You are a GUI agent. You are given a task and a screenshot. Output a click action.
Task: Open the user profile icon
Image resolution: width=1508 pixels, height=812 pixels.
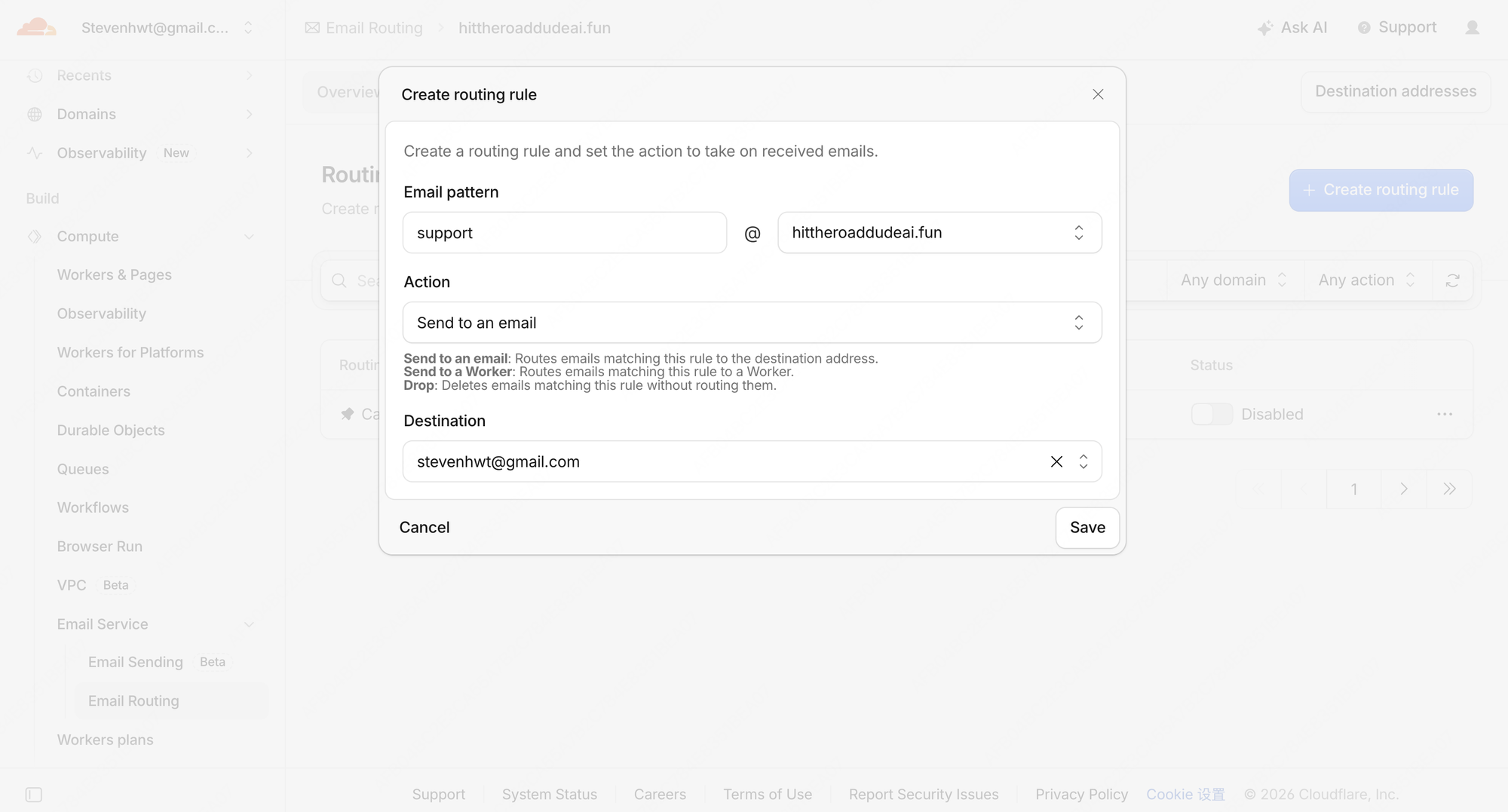coord(1472,28)
